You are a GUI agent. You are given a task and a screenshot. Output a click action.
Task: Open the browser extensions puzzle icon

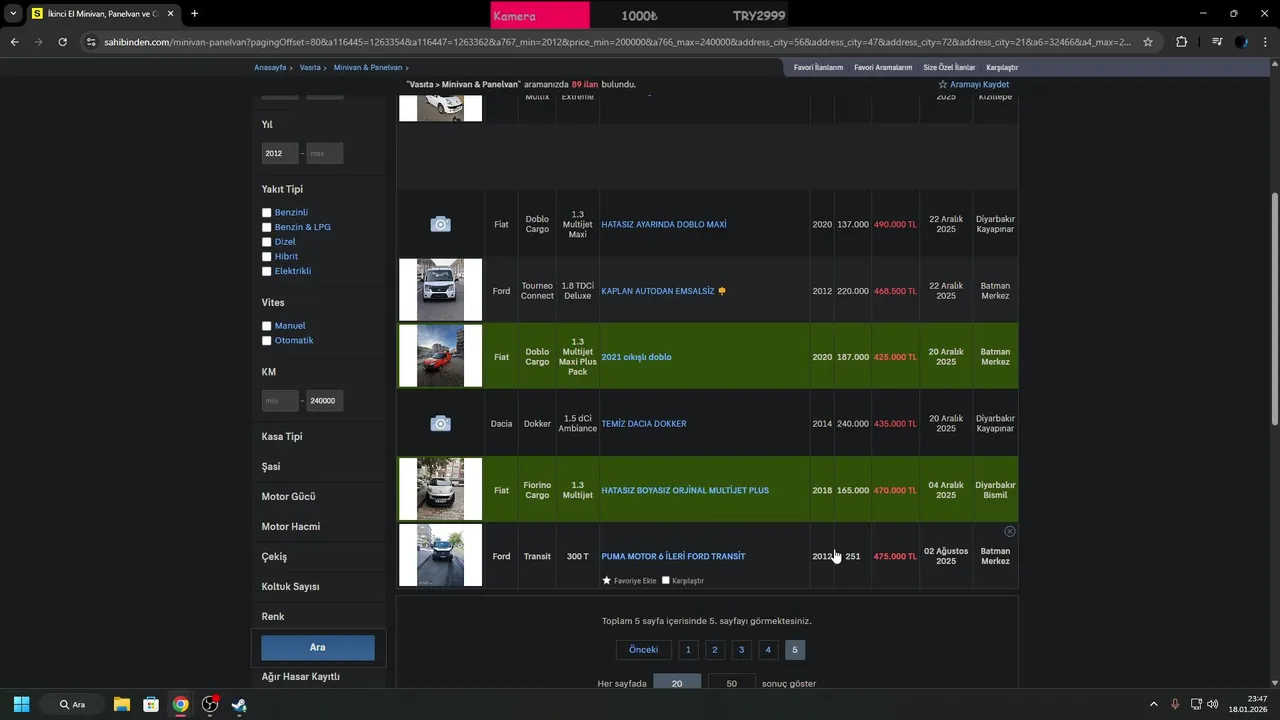pyautogui.click(x=1181, y=42)
